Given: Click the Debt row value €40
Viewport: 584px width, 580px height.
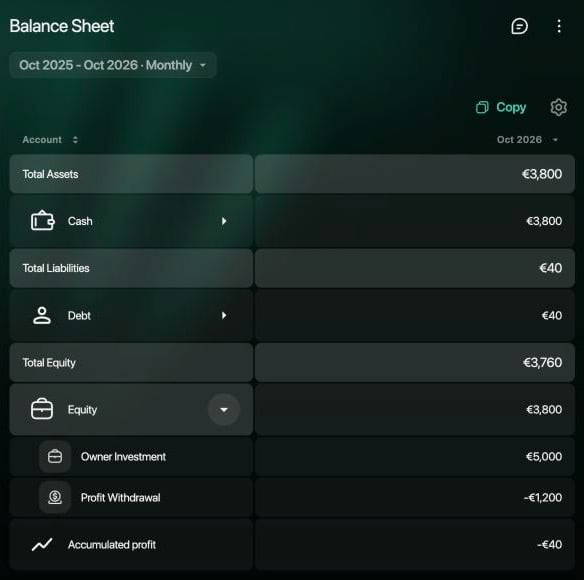Looking at the screenshot, I should [x=552, y=316].
